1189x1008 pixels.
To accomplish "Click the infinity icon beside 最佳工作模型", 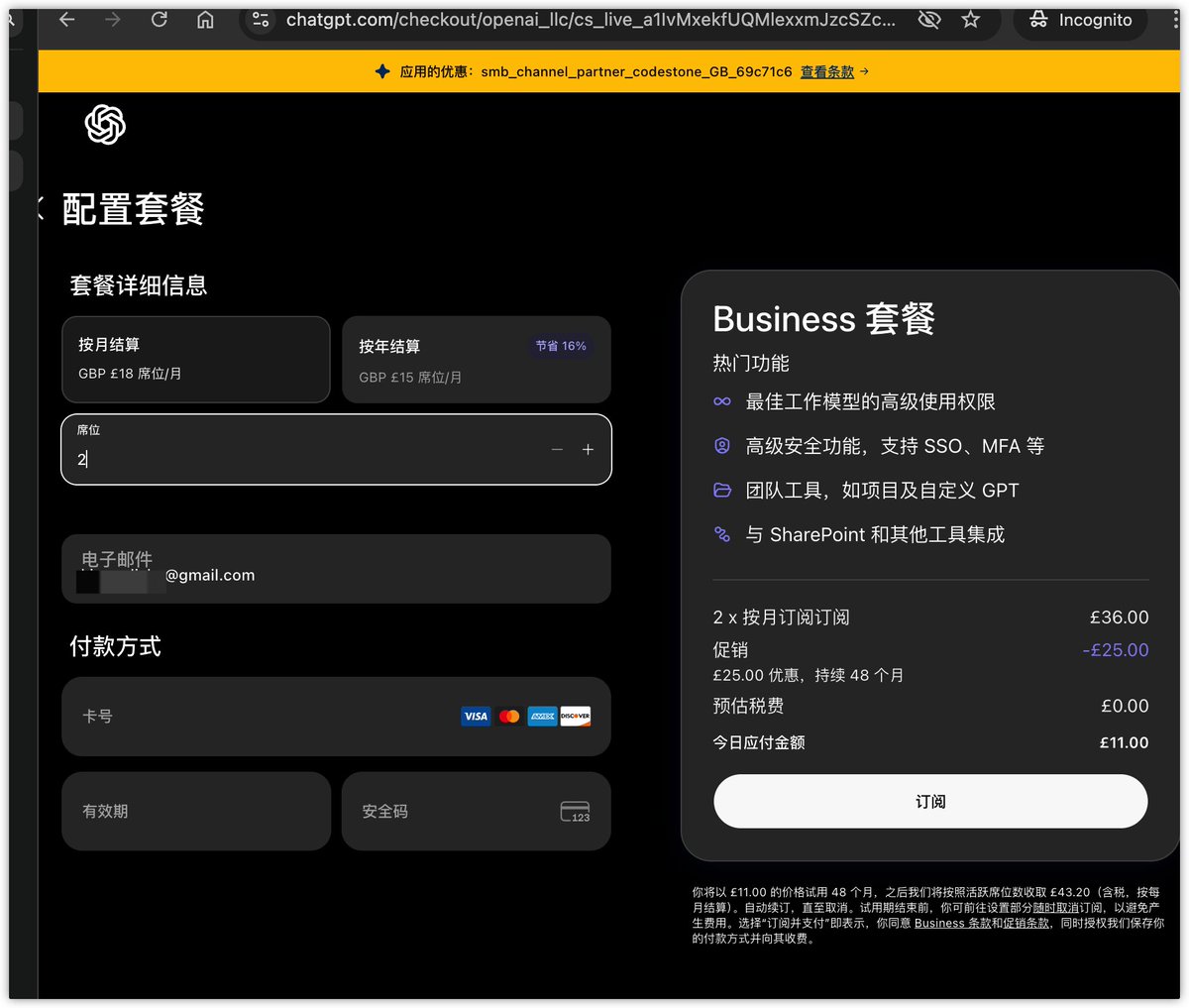I will 722,401.
